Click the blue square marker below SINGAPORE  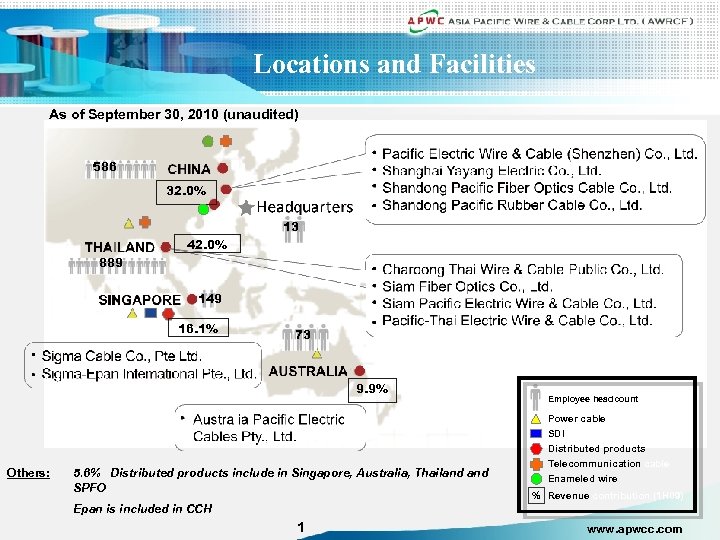pos(151,313)
